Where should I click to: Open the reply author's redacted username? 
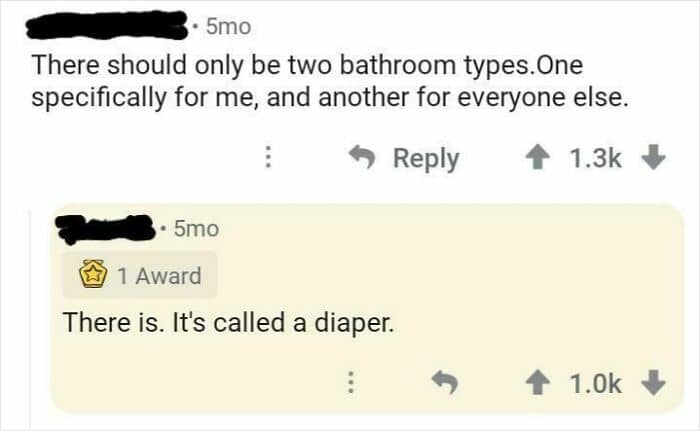[105, 229]
